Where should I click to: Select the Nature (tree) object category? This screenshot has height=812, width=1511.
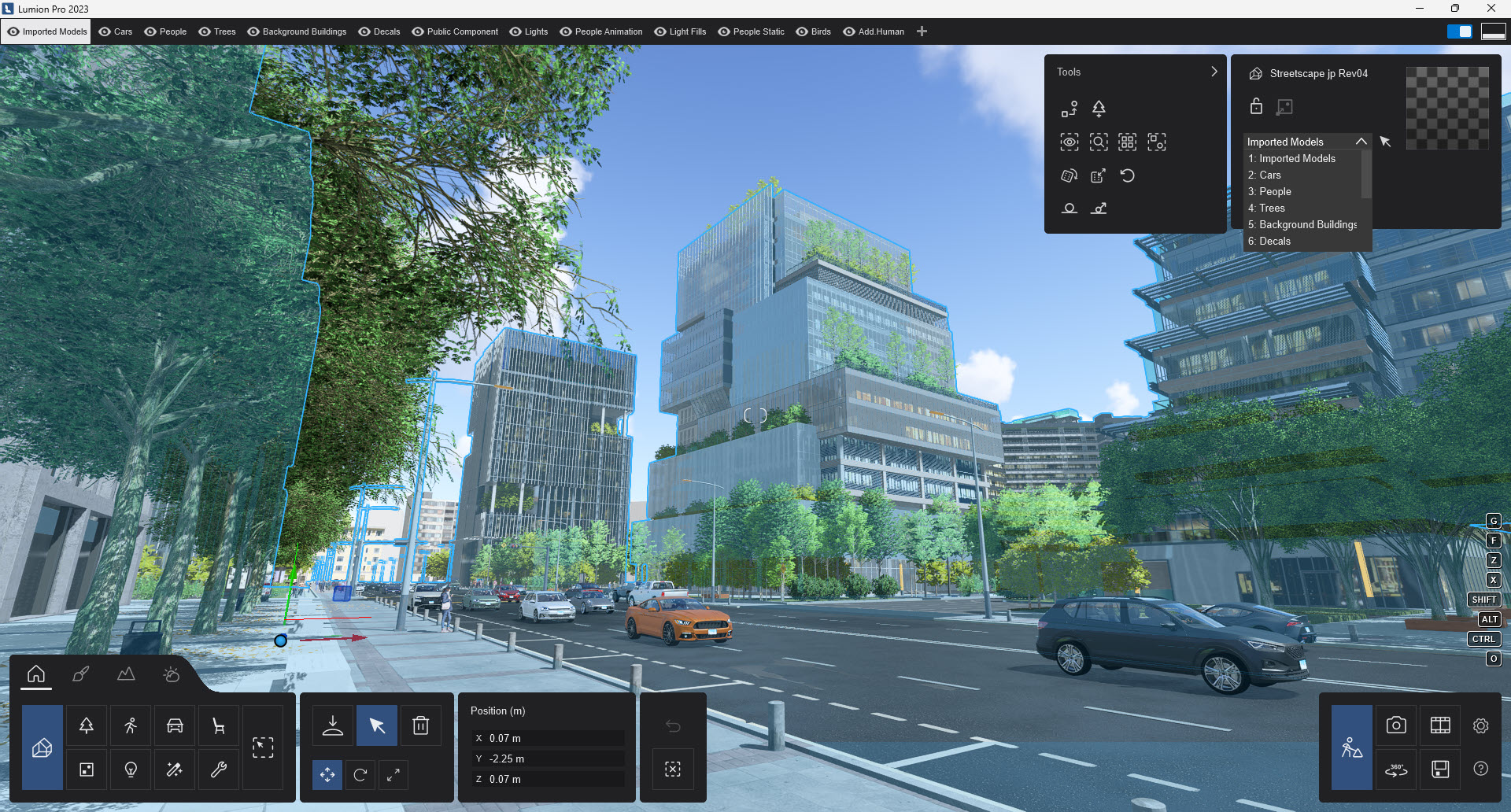pos(87,725)
